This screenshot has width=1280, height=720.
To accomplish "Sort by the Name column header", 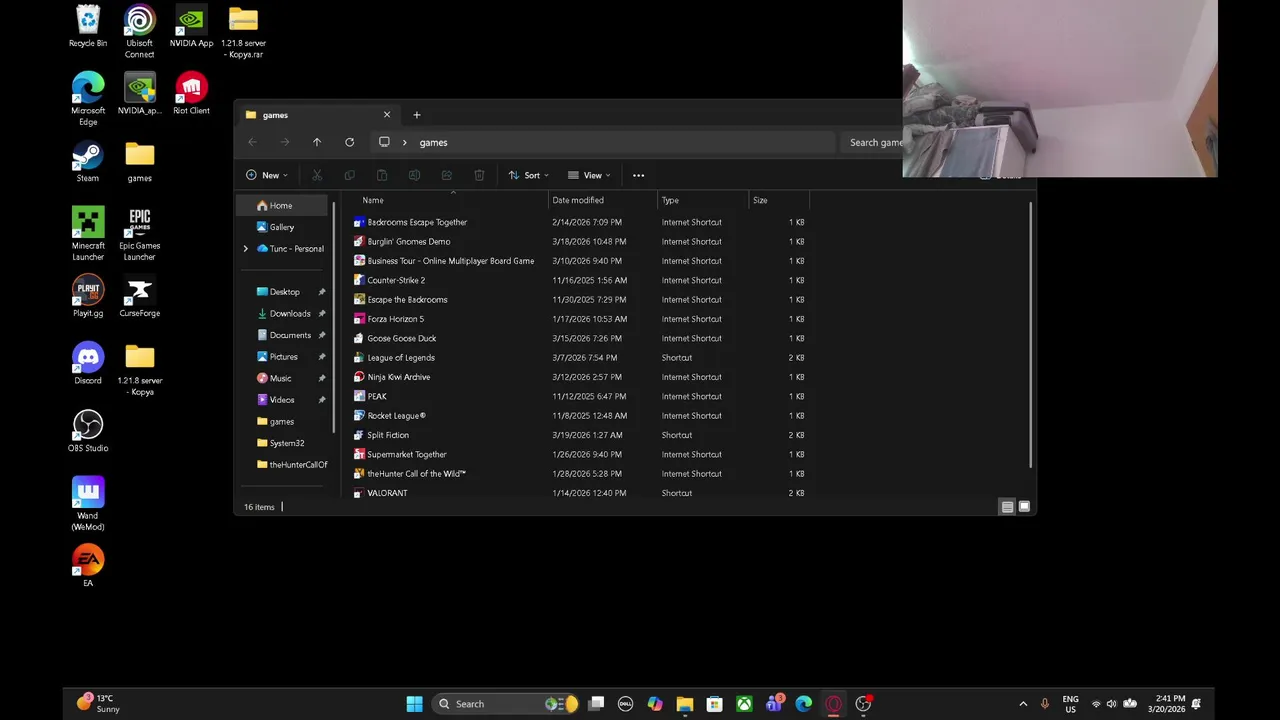I will point(452,200).
